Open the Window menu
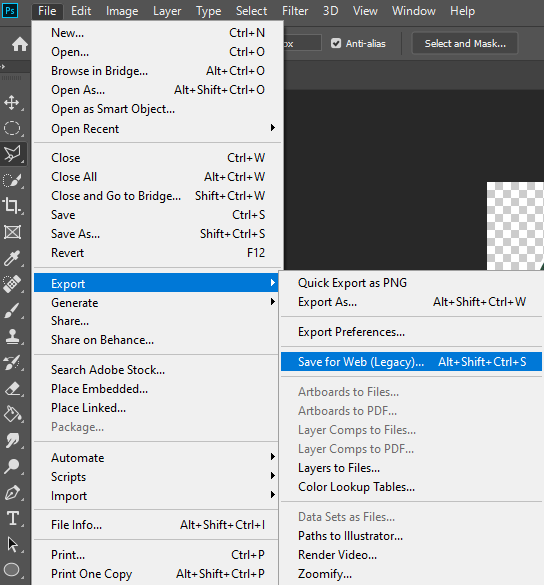 point(413,11)
